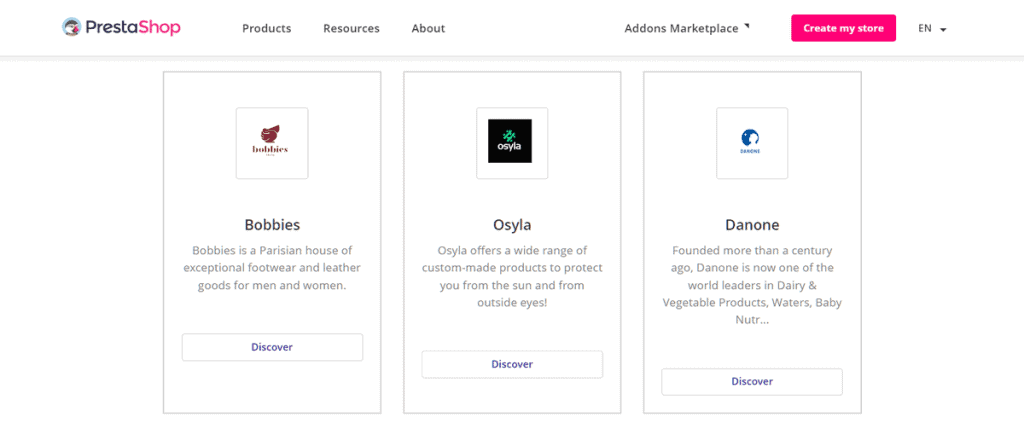Open the Resources menu

pyautogui.click(x=351, y=29)
